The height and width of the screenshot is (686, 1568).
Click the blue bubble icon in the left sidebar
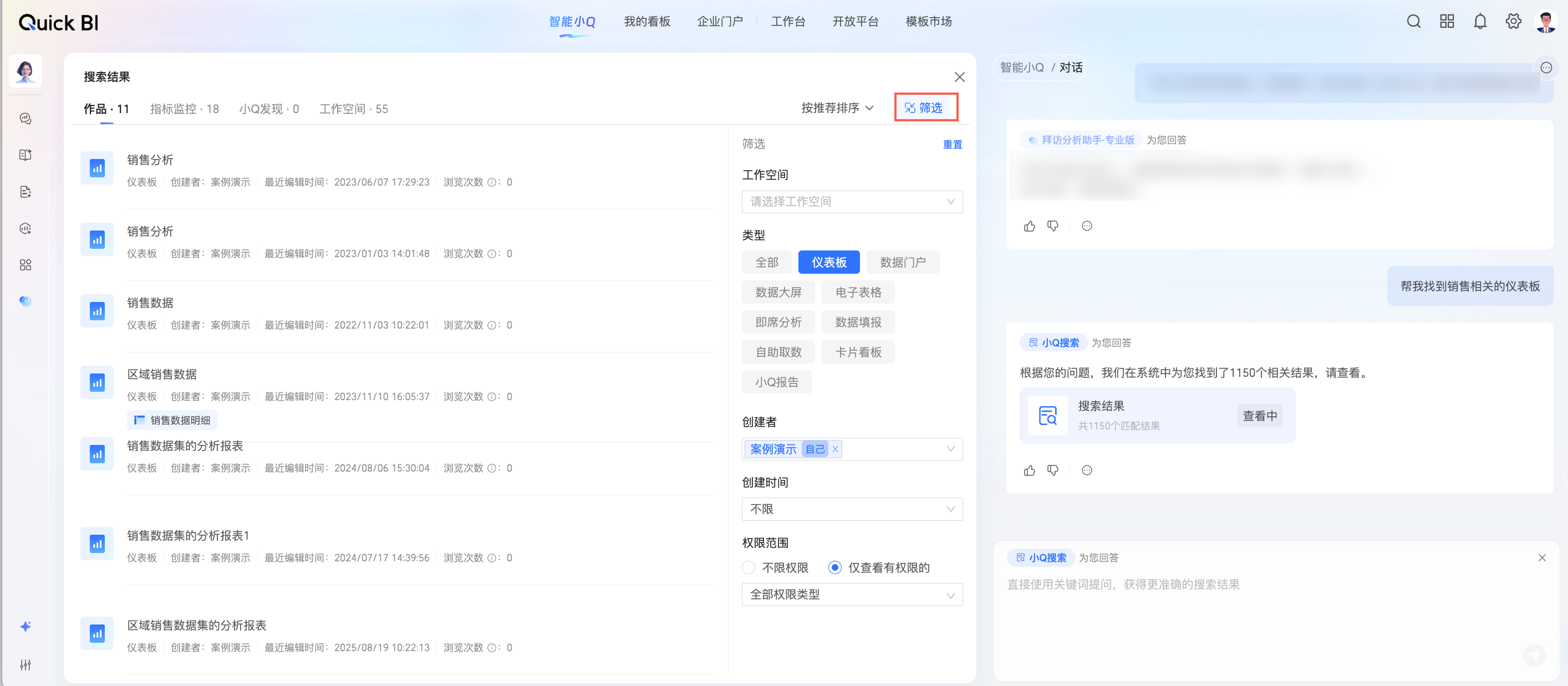[26, 301]
